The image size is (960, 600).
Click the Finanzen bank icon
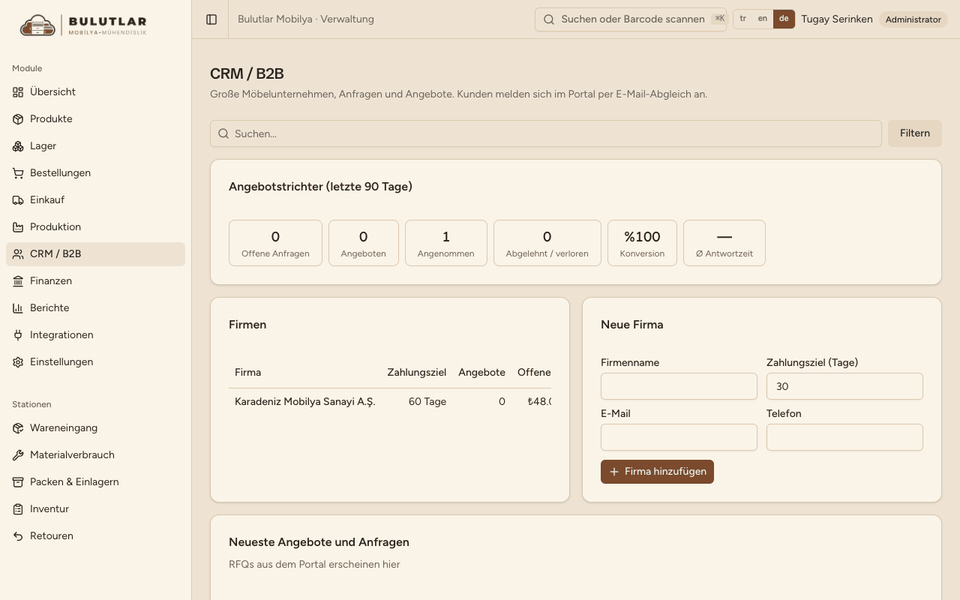point(18,280)
